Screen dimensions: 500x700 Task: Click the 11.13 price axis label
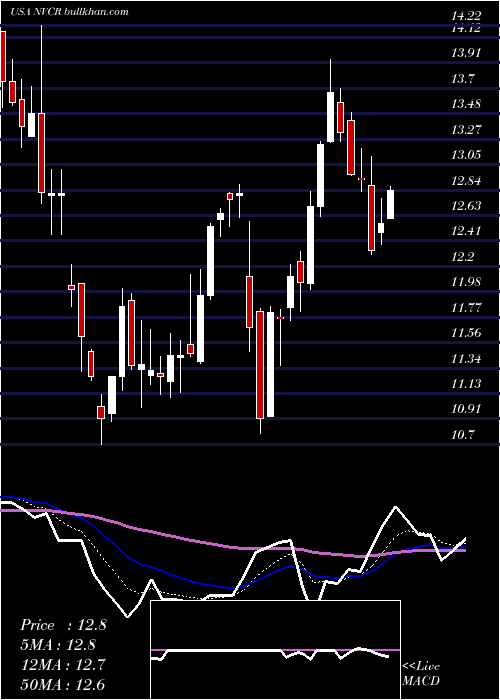pos(466,383)
